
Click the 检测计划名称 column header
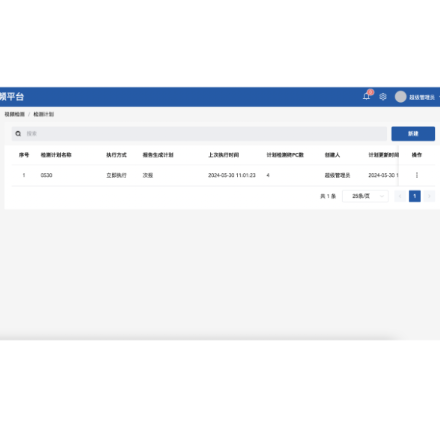click(56, 155)
